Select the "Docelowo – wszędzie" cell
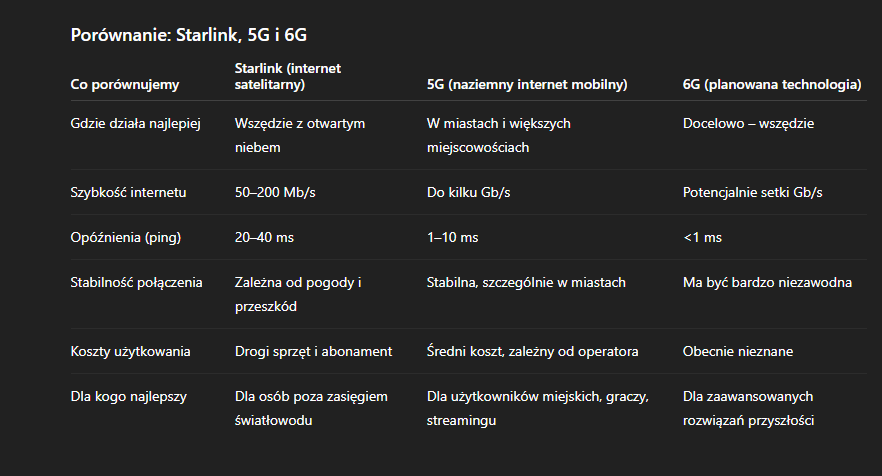Image resolution: width=882 pixels, height=476 pixels. click(x=749, y=123)
